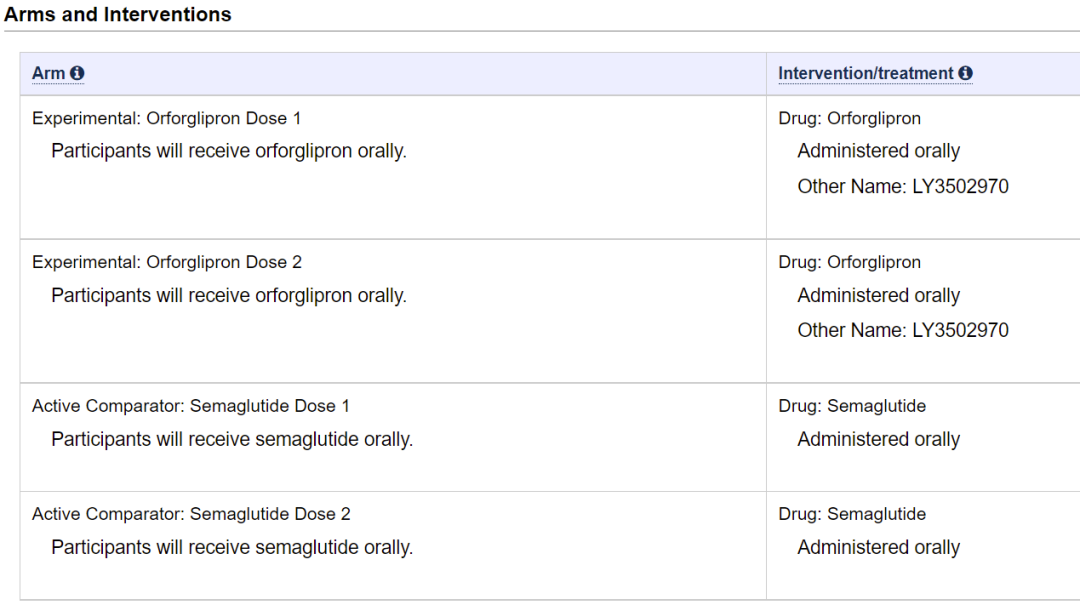This screenshot has height=605, width=1080.
Task: Click Other Name: LY3502970 in first row
Action: pyautogui.click(x=903, y=187)
